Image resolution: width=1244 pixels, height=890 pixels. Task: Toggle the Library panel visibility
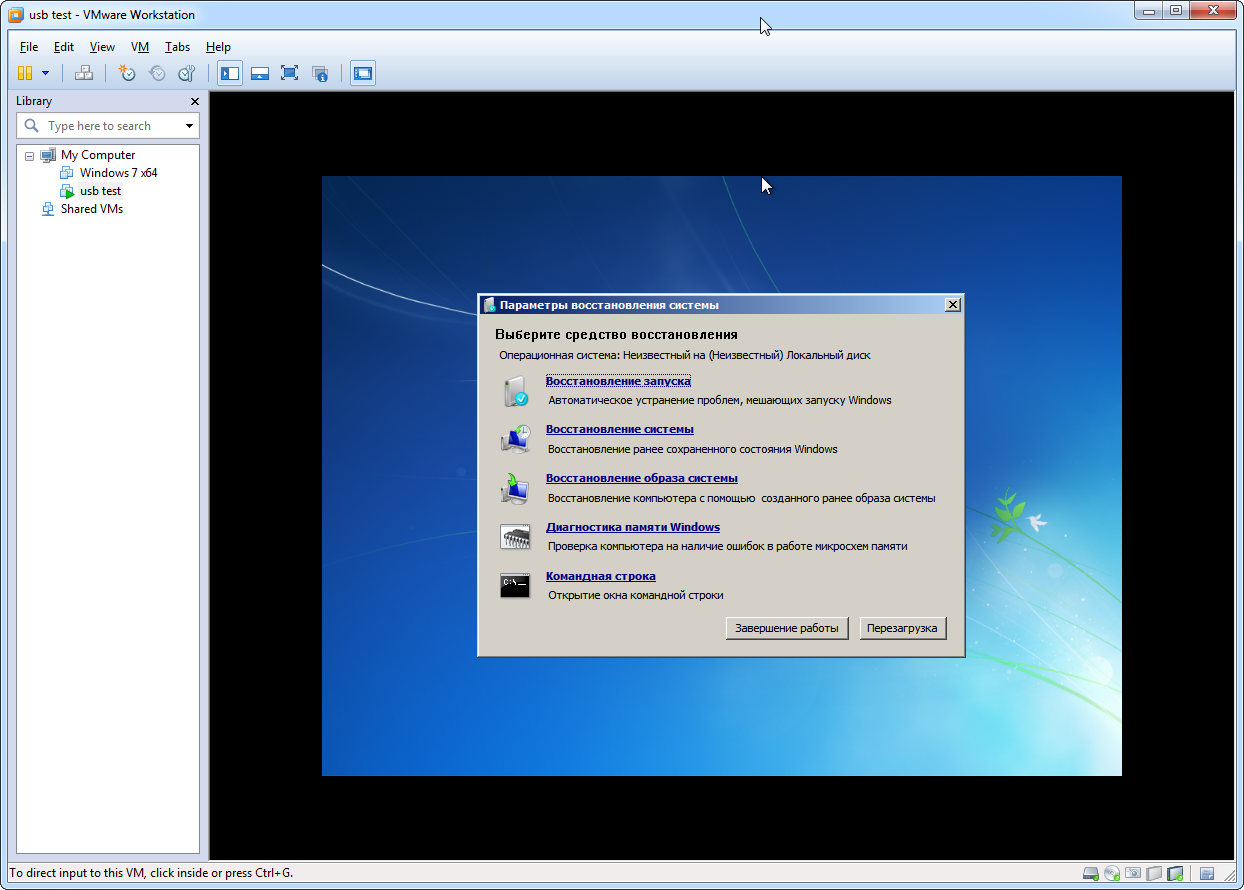(230, 73)
